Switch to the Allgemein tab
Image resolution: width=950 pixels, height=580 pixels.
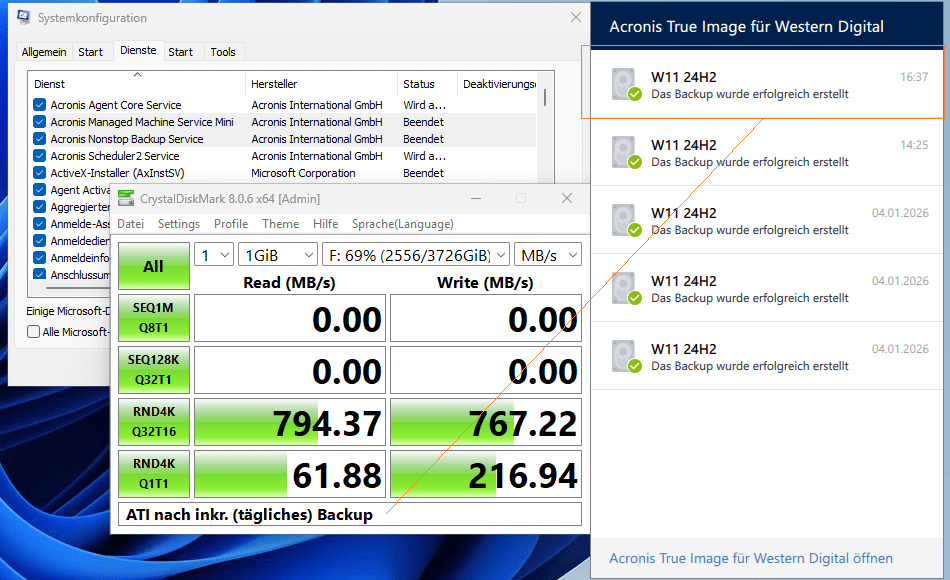tap(44, 52)
